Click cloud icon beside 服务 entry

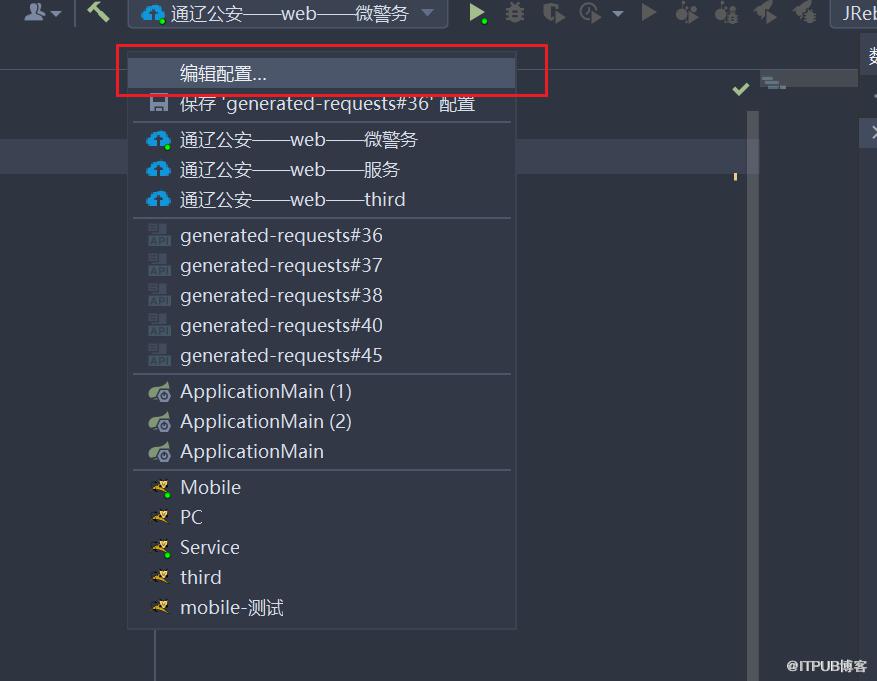(x=158, y=169)
